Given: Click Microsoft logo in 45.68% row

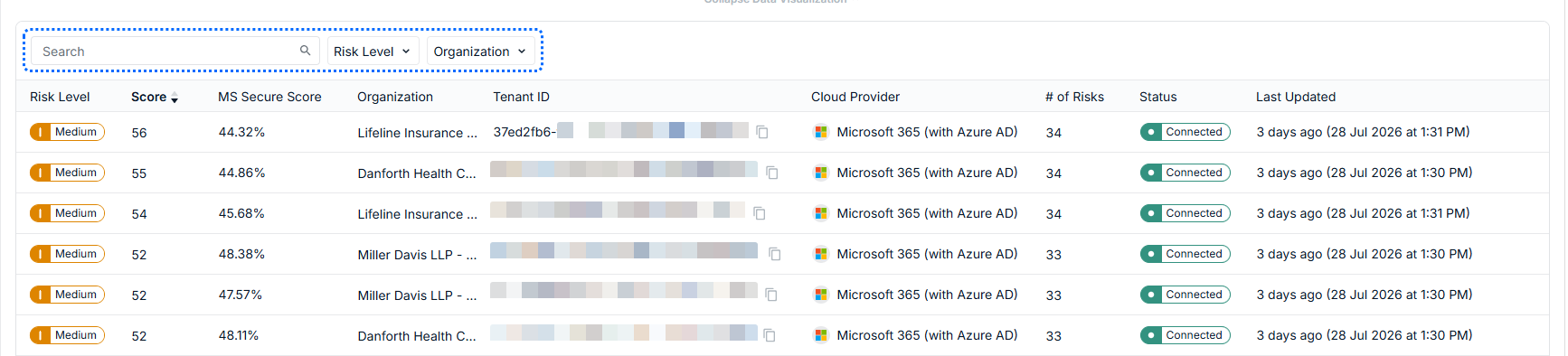Looking at the screenshot, I should coord(821,213).
